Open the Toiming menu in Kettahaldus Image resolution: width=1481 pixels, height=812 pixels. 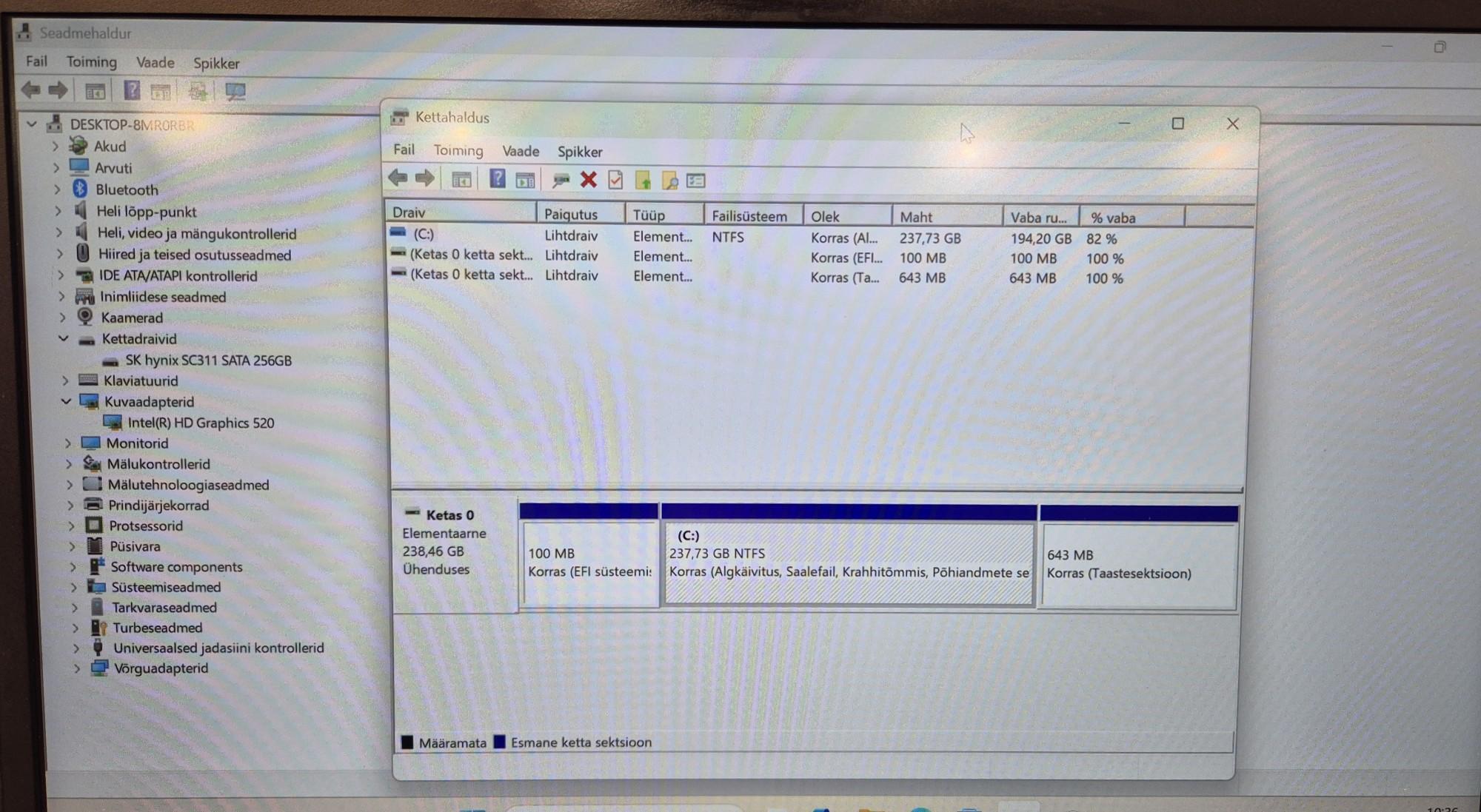[458, 150]
